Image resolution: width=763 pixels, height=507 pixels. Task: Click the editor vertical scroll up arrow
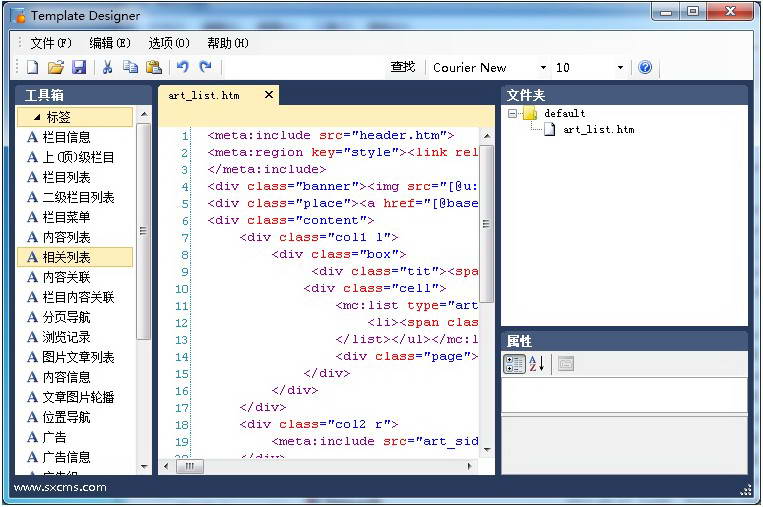487,136
